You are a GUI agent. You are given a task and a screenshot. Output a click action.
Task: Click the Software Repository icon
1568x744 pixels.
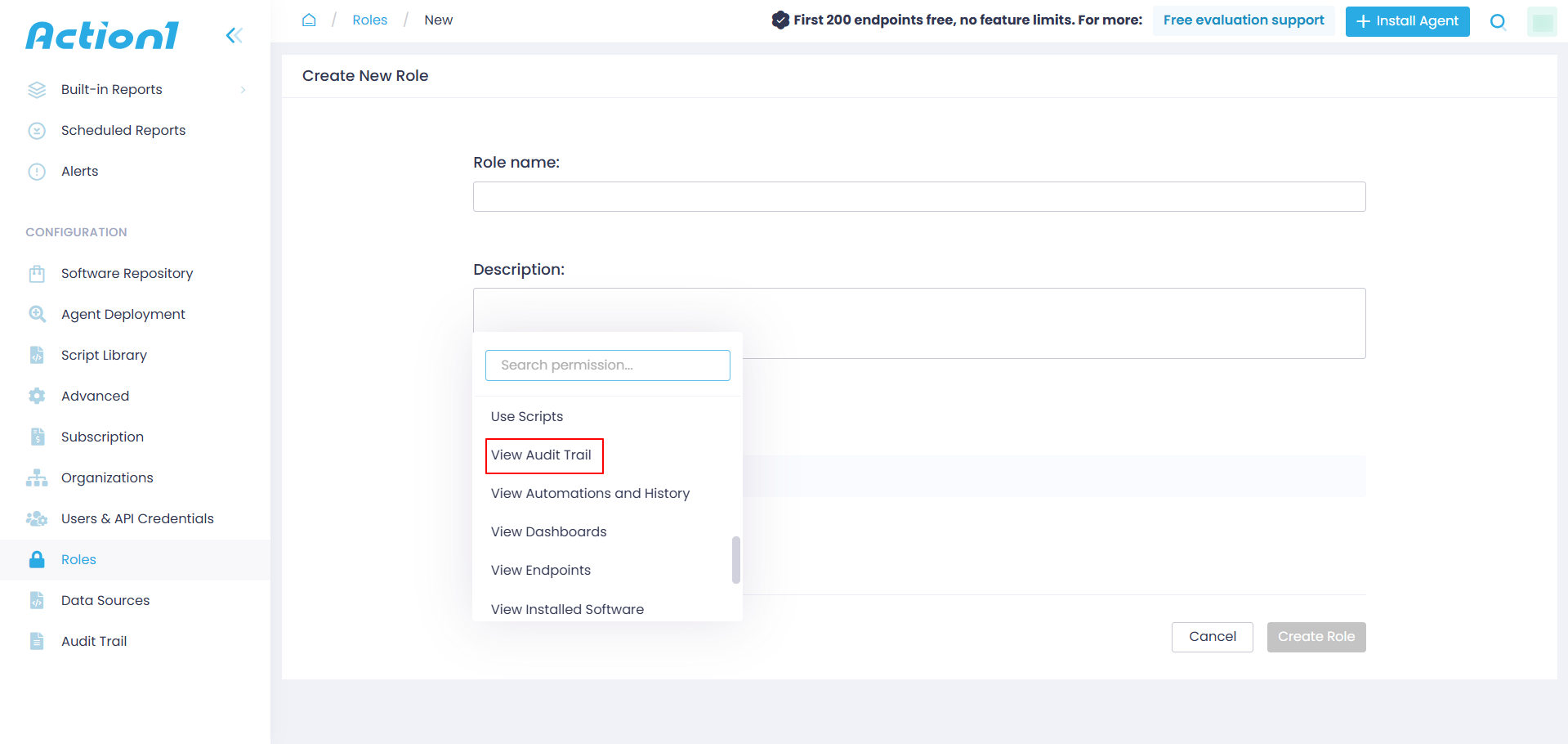click(37, 273)
